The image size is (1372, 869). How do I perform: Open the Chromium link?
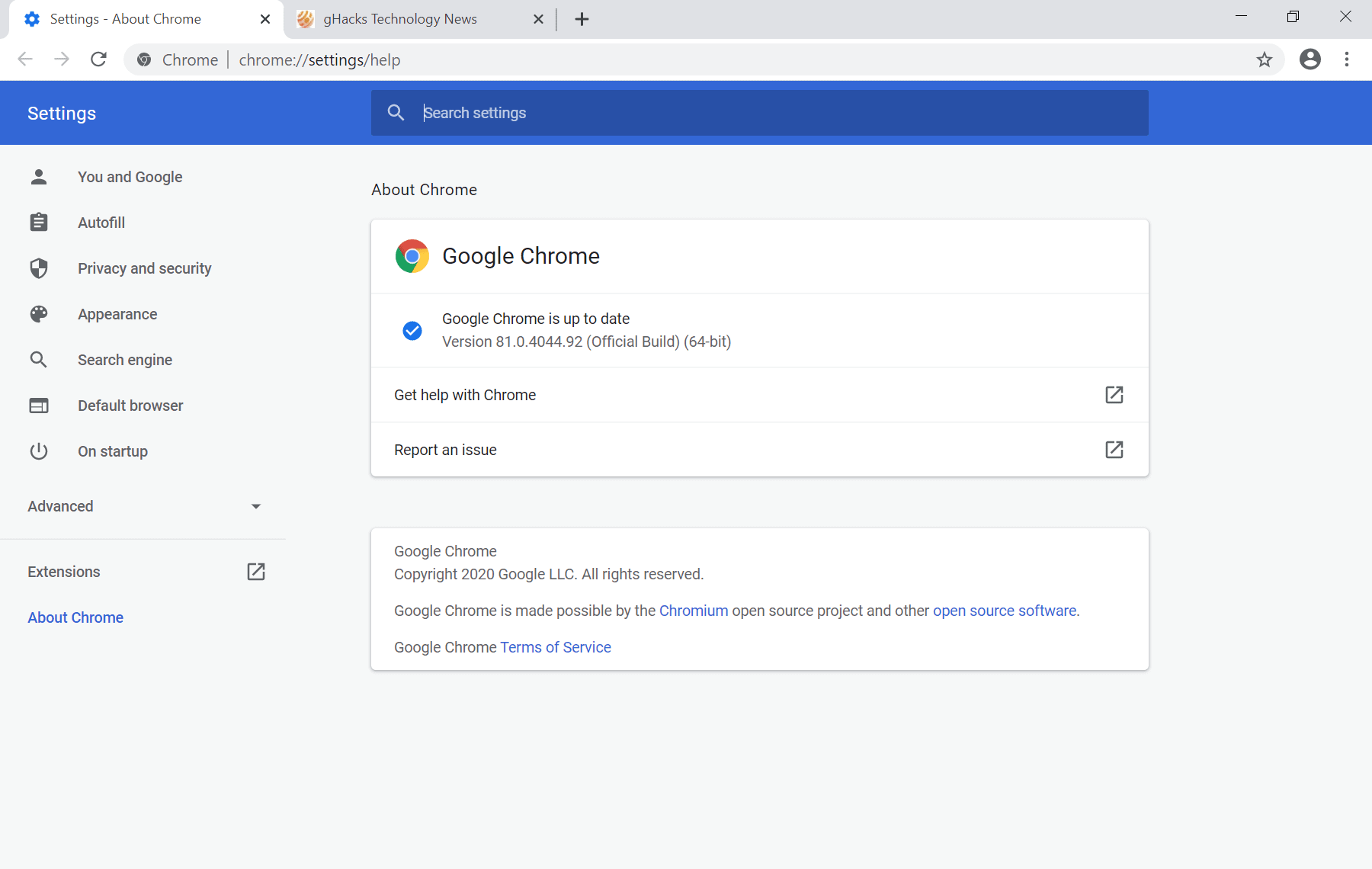pos(694,611)
